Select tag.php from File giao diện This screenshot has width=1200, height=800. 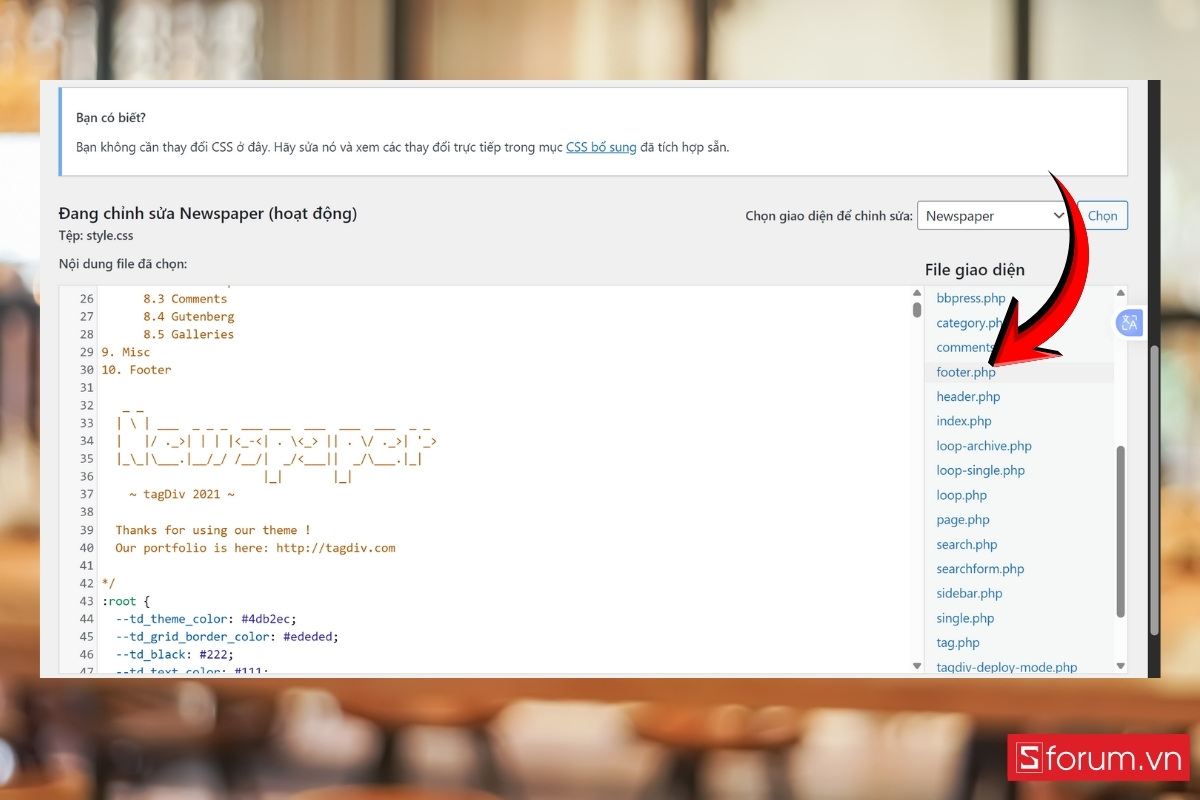(957, 642)
